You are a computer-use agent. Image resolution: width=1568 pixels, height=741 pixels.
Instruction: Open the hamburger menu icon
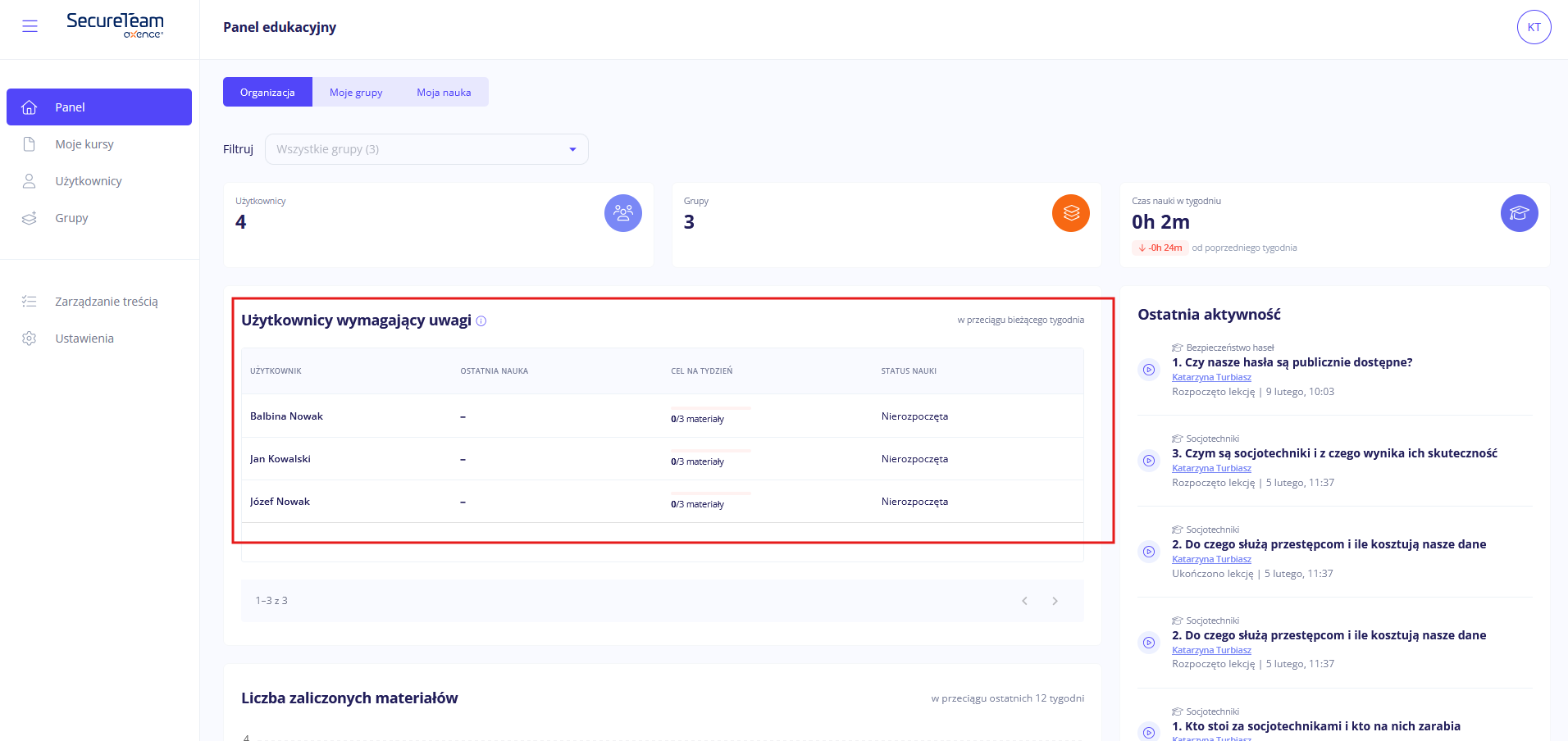pos(30,26)
